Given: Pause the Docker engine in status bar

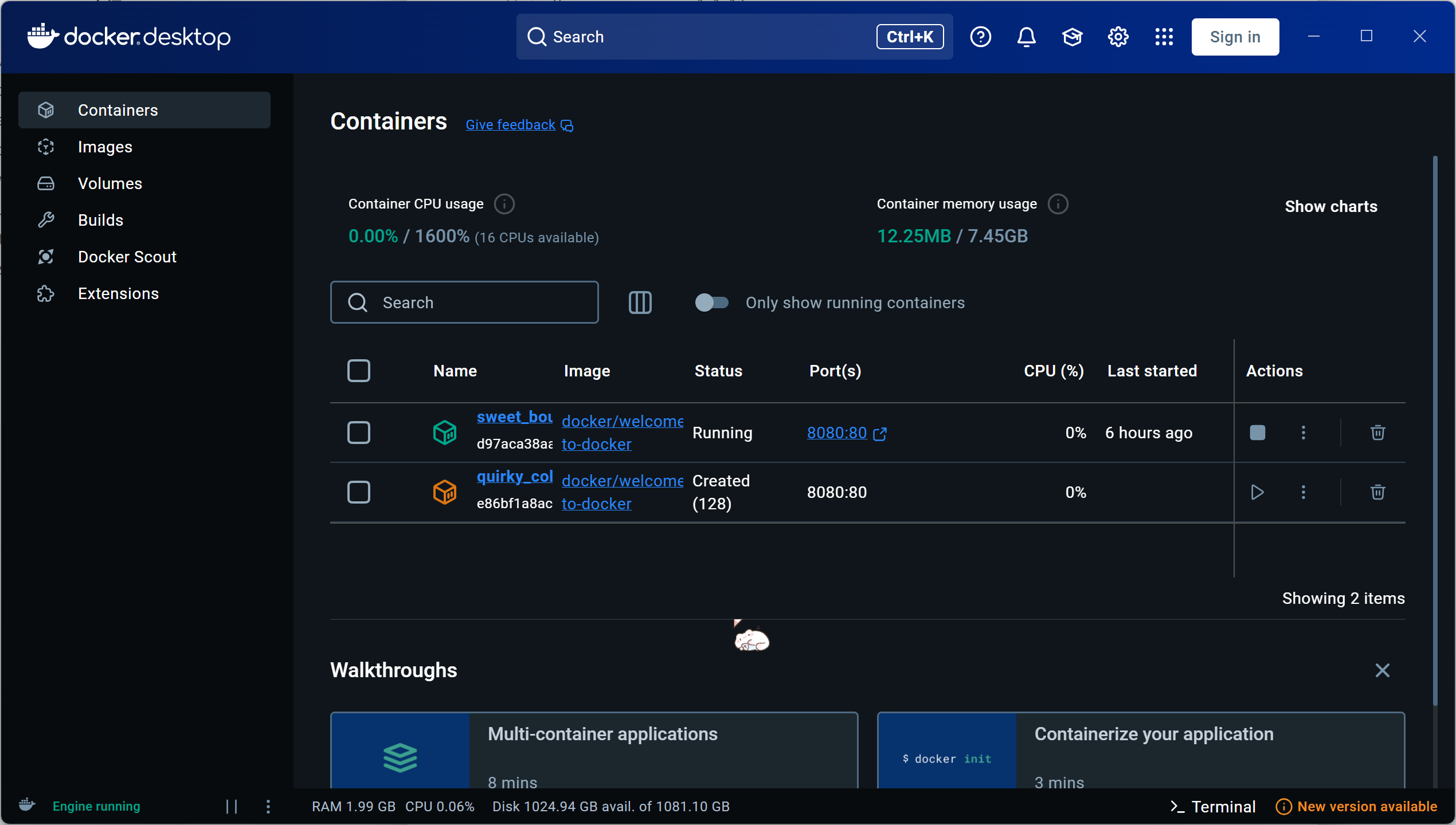Looking at the screenshot, I should coord(232,806).
